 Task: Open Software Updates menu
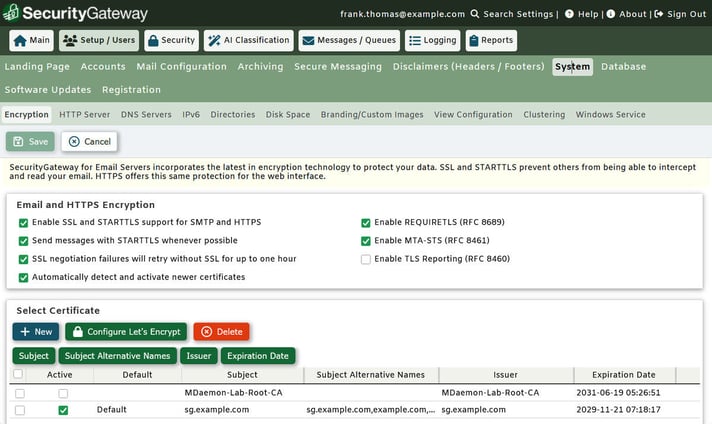tap(48, 90)
